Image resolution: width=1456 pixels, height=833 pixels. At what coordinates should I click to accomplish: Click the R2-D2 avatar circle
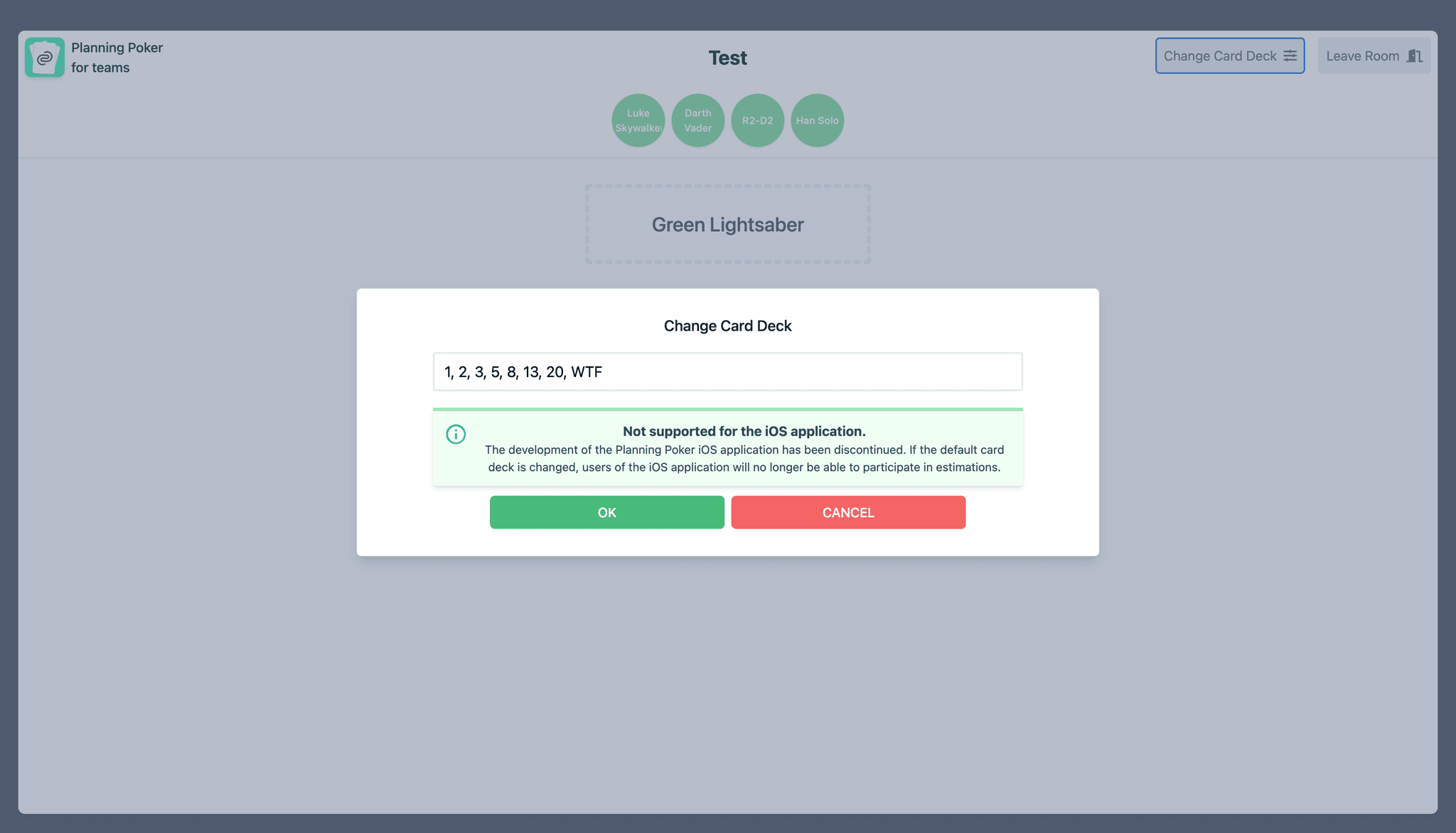[757, 120]
